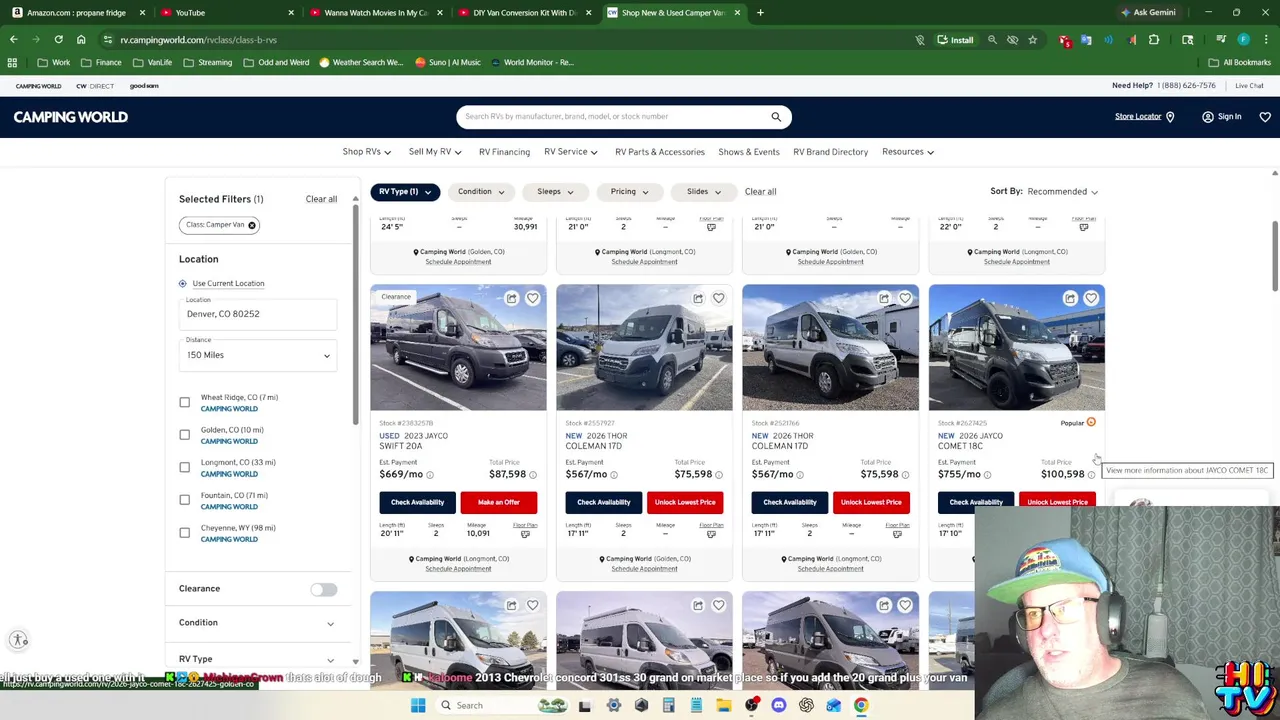Open the Windows Start menu
Screen dimensions: 1280x720
pos(418,705)
